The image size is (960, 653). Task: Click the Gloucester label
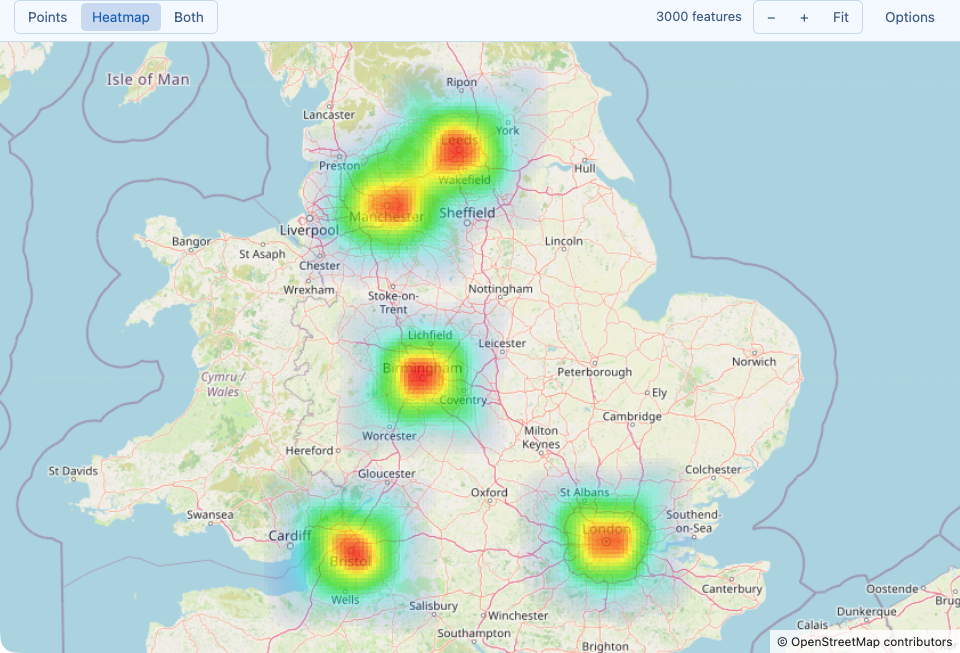(x=386, y=474)
